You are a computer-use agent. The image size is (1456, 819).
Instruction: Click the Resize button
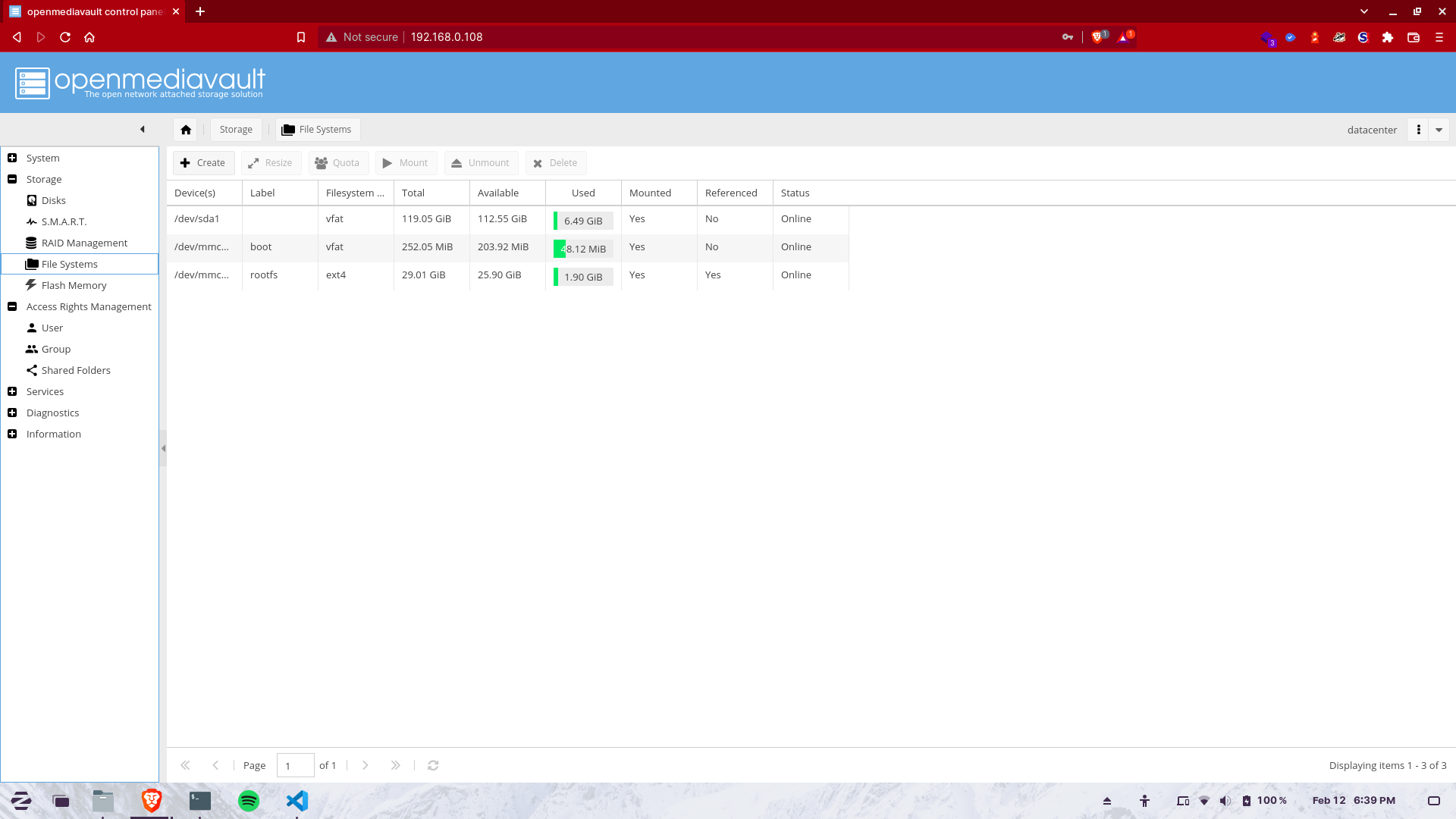[271, 163]
